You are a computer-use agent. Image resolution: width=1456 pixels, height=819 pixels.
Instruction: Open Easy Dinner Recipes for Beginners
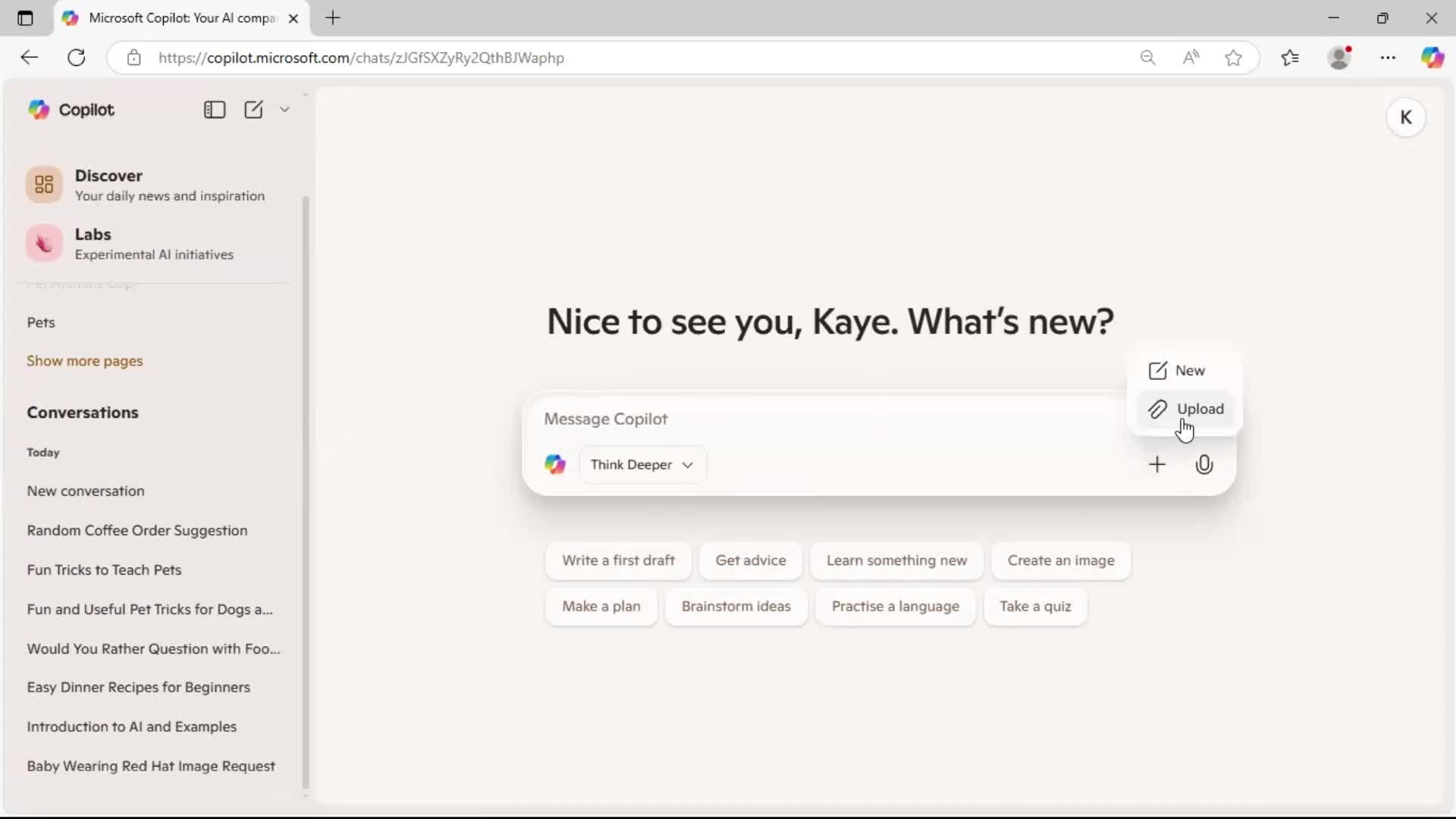point(139,687)
